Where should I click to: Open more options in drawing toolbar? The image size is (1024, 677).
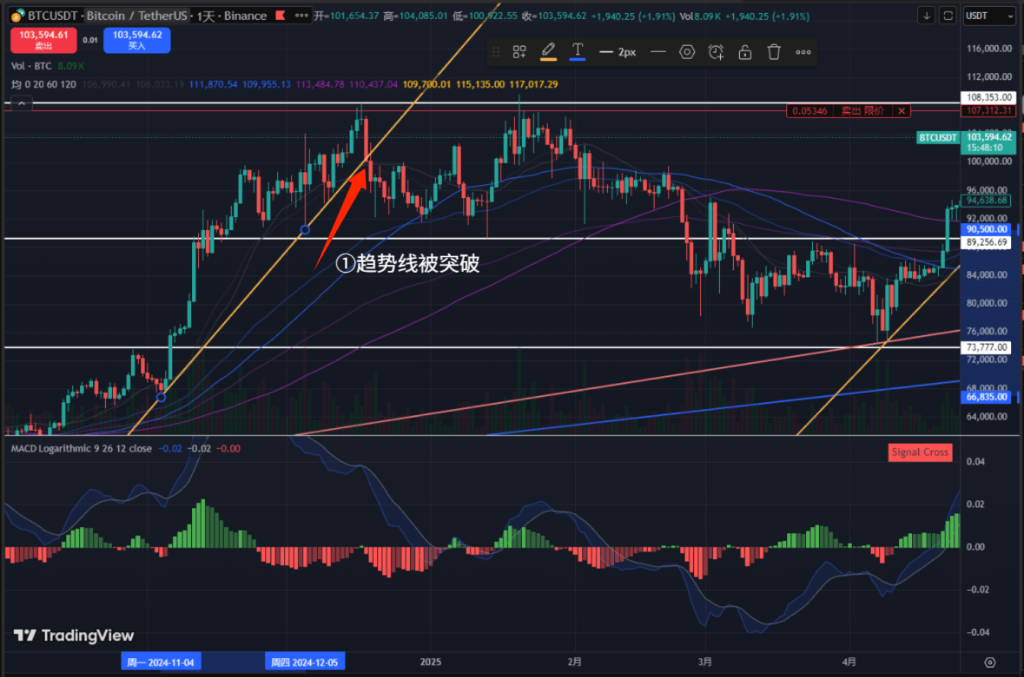pos(804,52)
